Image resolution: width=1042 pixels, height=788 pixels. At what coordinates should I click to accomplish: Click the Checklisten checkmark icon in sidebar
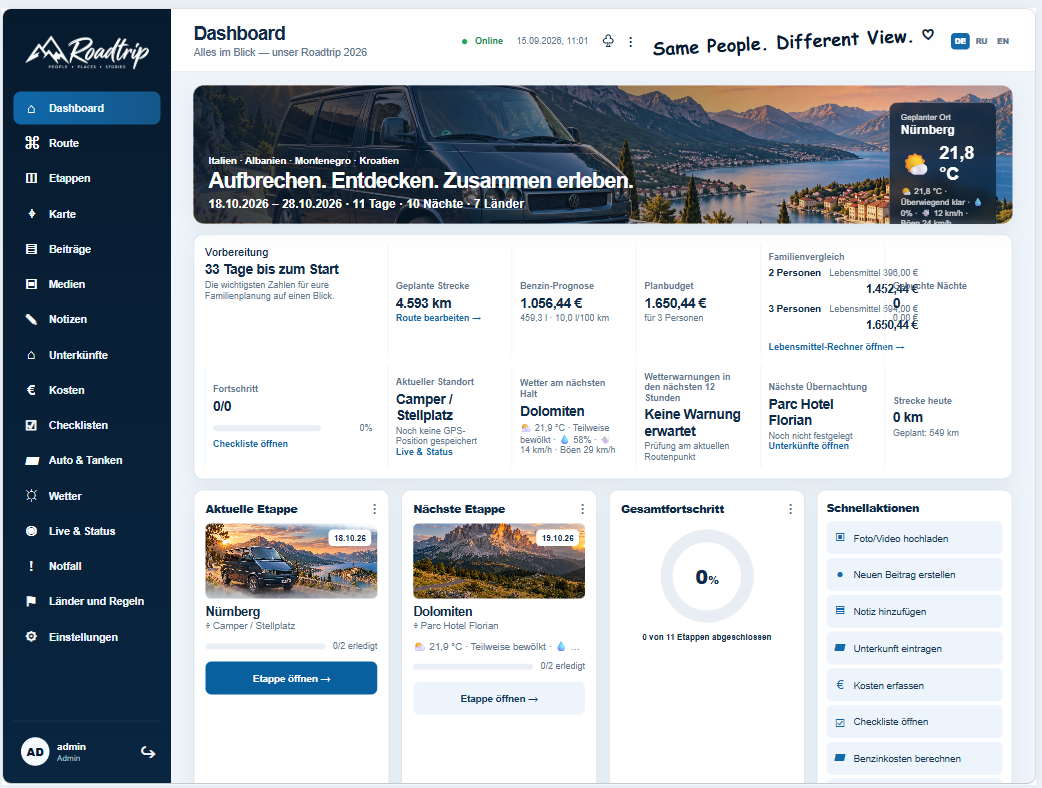[x=31, y=425]
